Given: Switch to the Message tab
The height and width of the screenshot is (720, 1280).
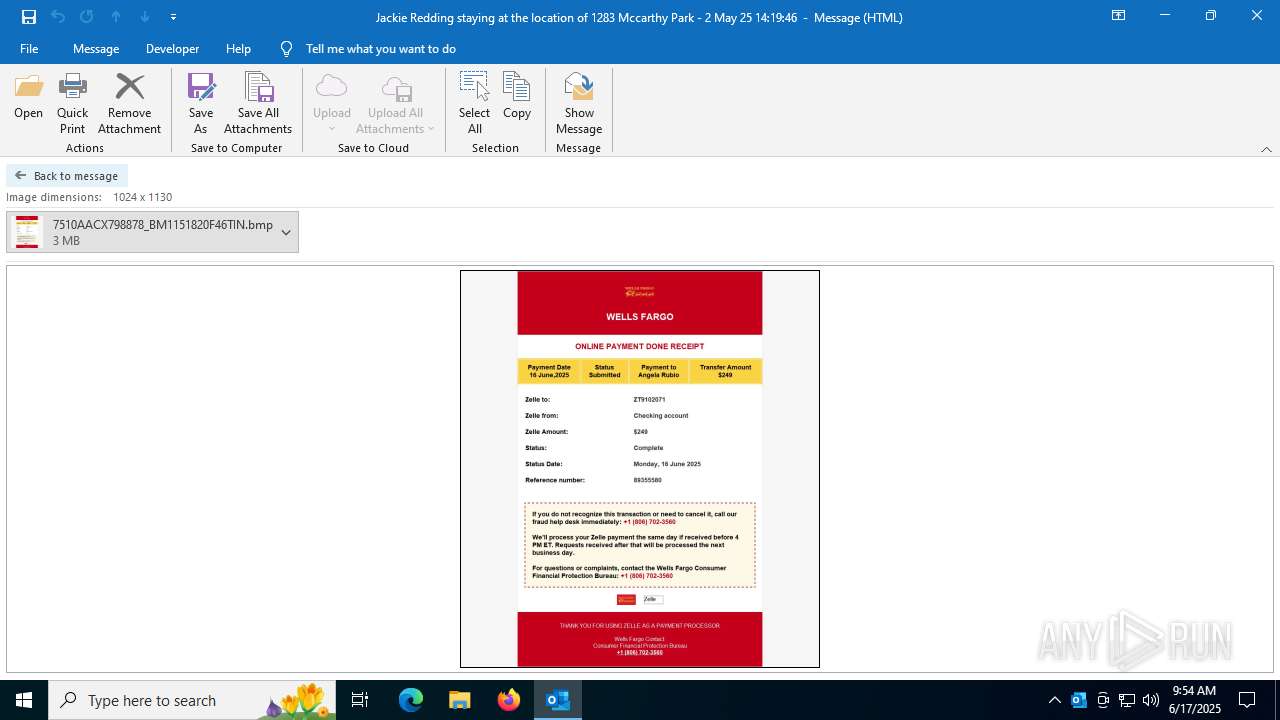Looking at the screenshot, I should point(96,49).
